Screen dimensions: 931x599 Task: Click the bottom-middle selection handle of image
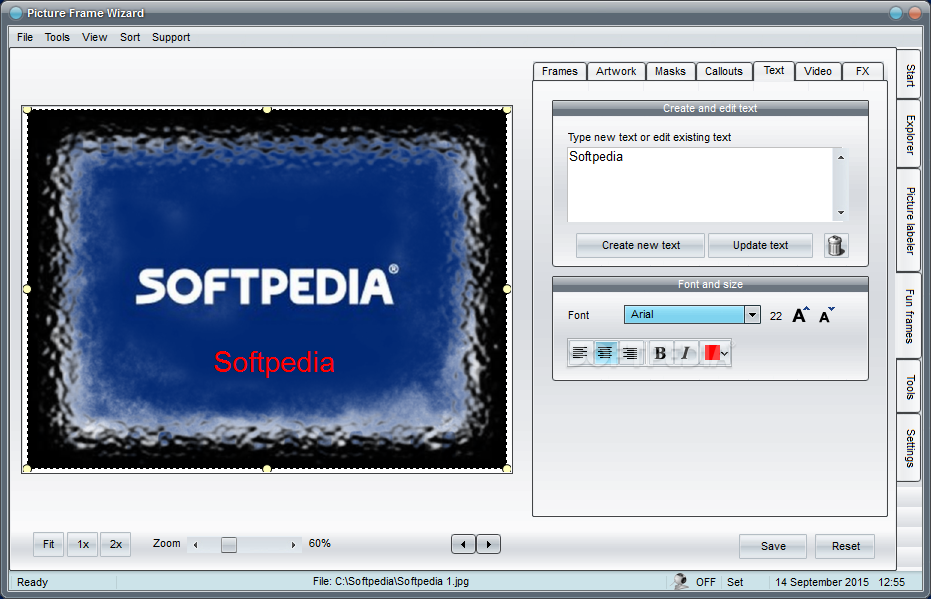(x=267, y=468)
